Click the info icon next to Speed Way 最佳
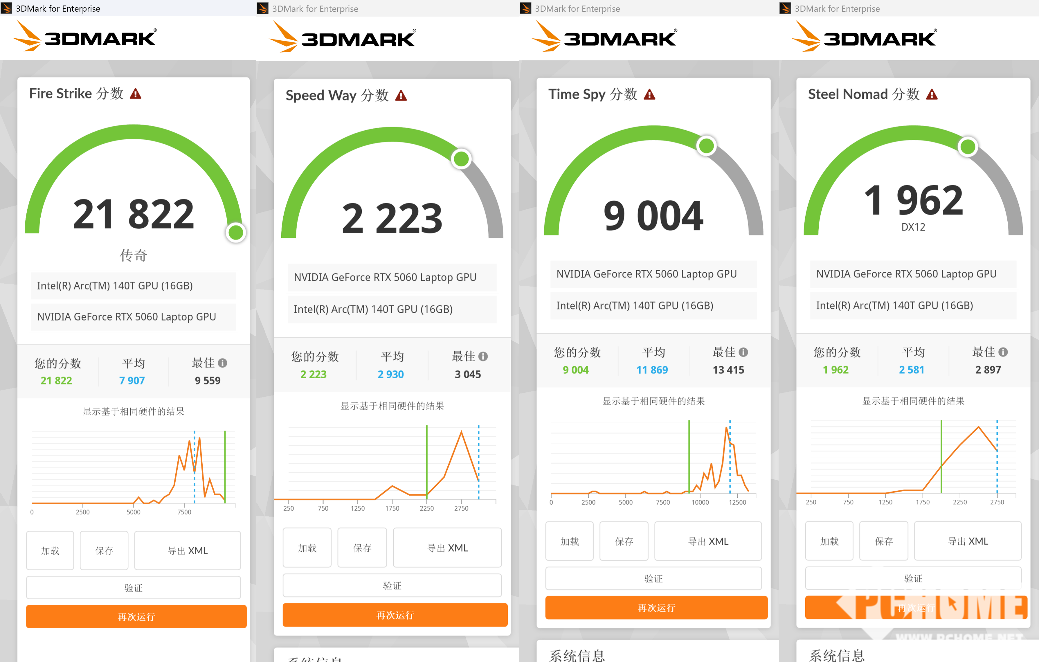This screenshot has width=1039, height=662. point(483,356)
